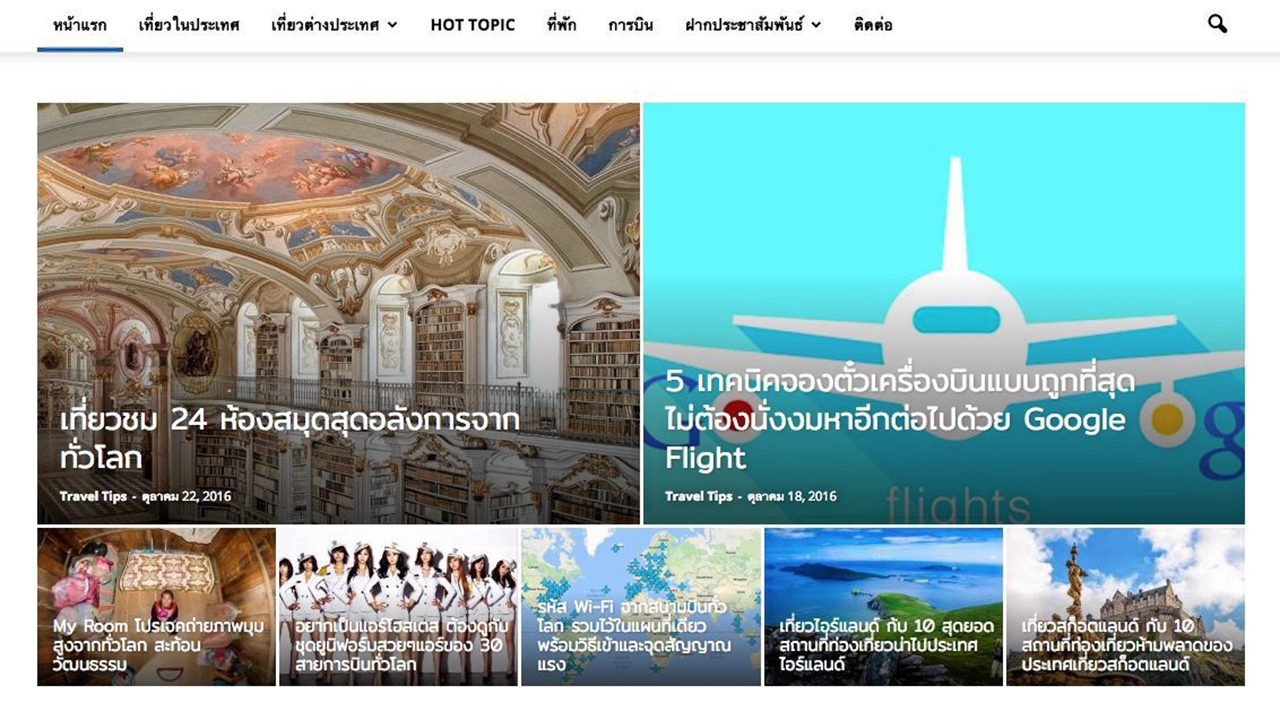The image size is (1280, 720).
Task: Click the ornate library featured image
Action: click(338, 250)
